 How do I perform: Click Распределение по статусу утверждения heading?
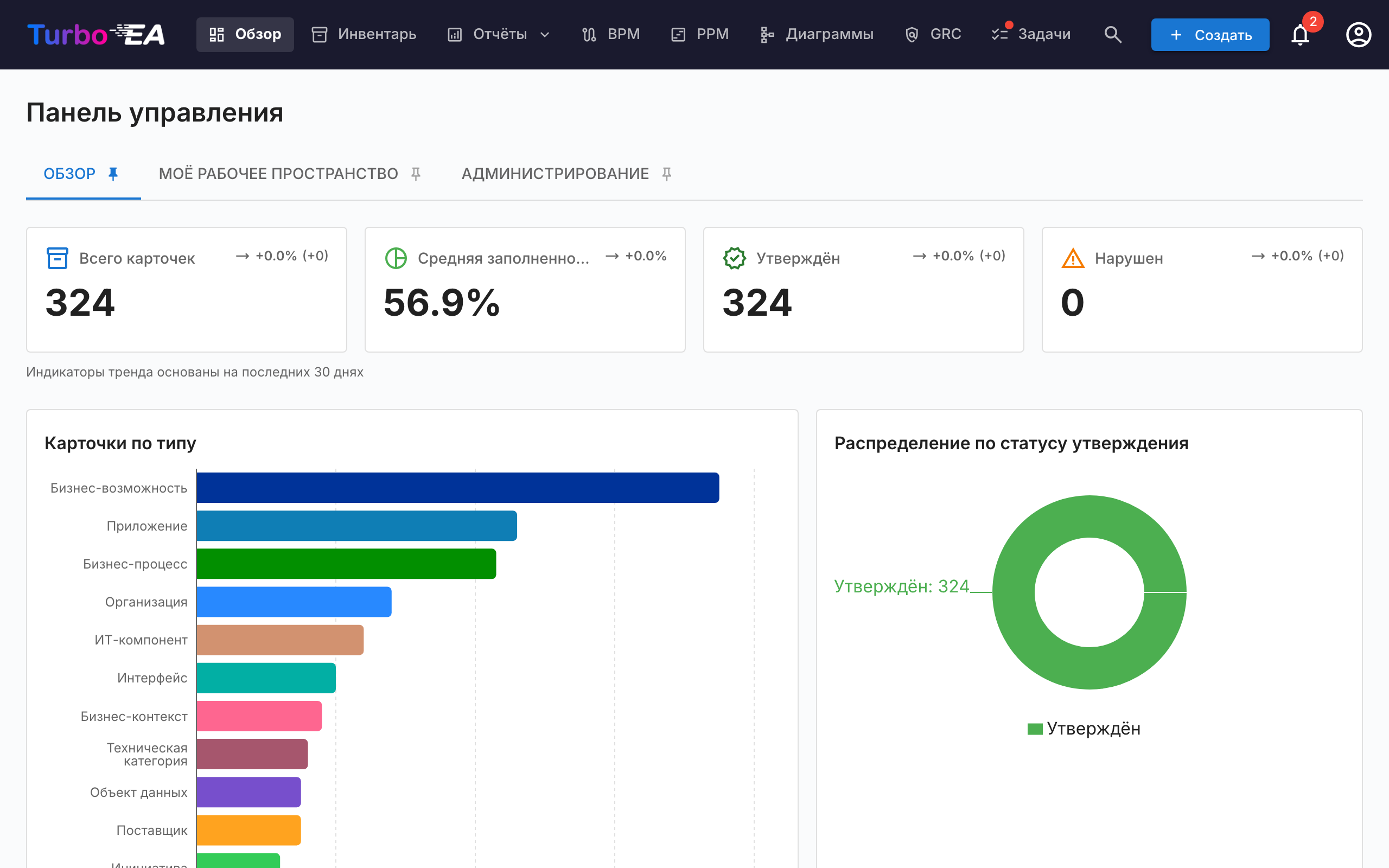point(1011,443)
